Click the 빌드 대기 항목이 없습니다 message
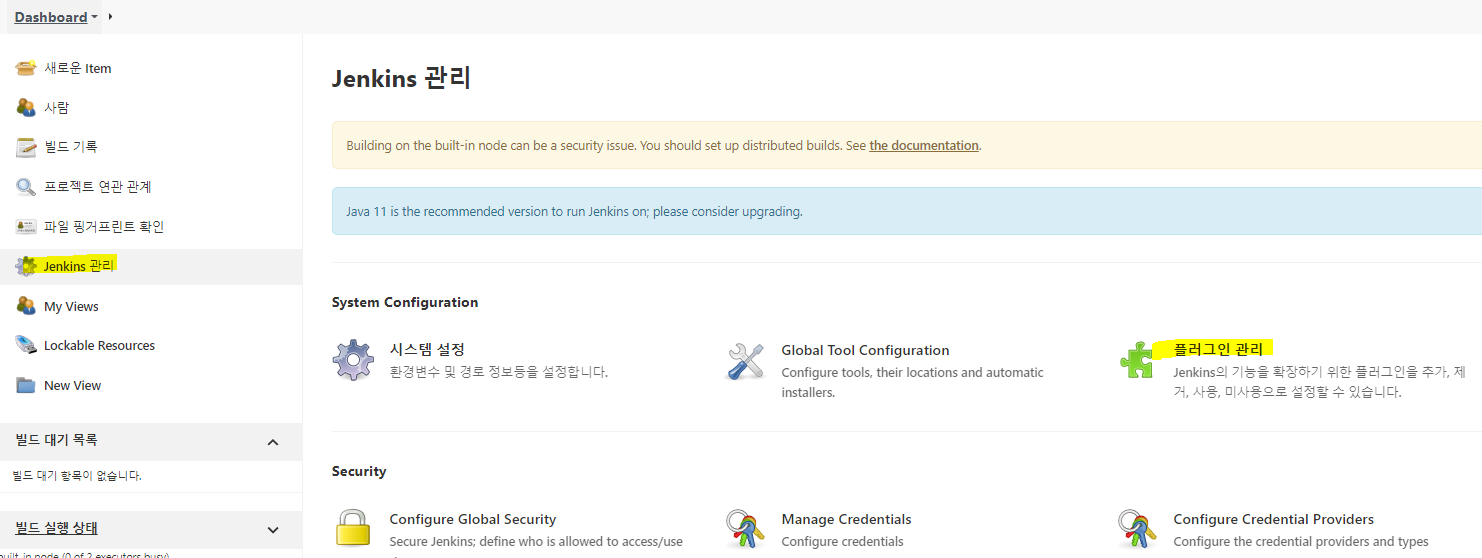 pos(77,475)
